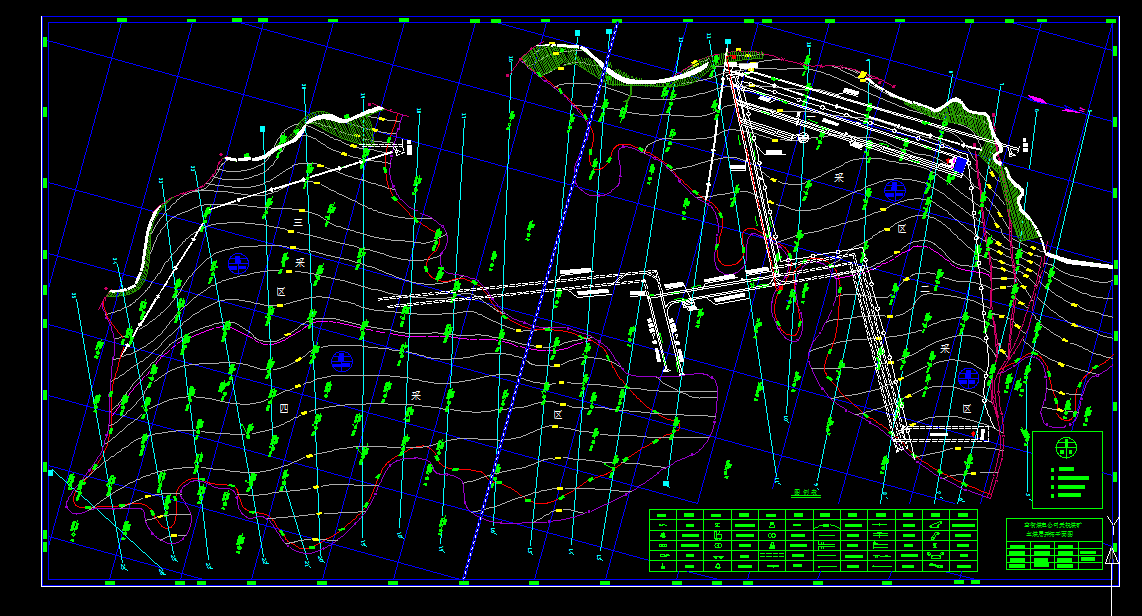Select the leftmost magenta arrow near the top-right corner
This screenshot has width=1142, height=616.
coord(1036,98)
